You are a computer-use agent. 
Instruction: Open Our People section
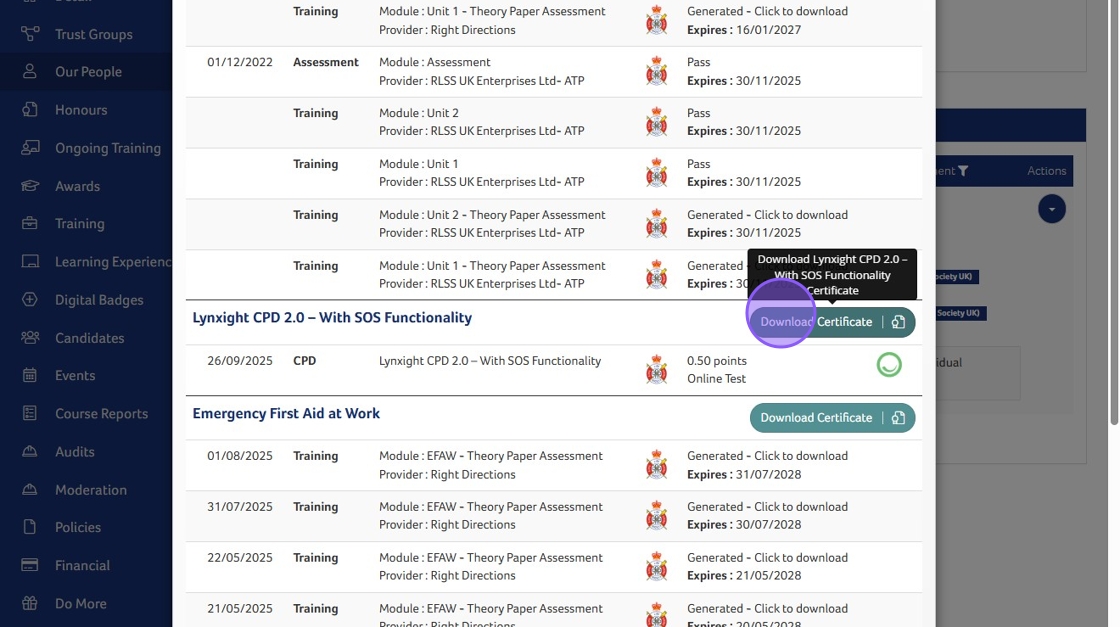point(88,72)
